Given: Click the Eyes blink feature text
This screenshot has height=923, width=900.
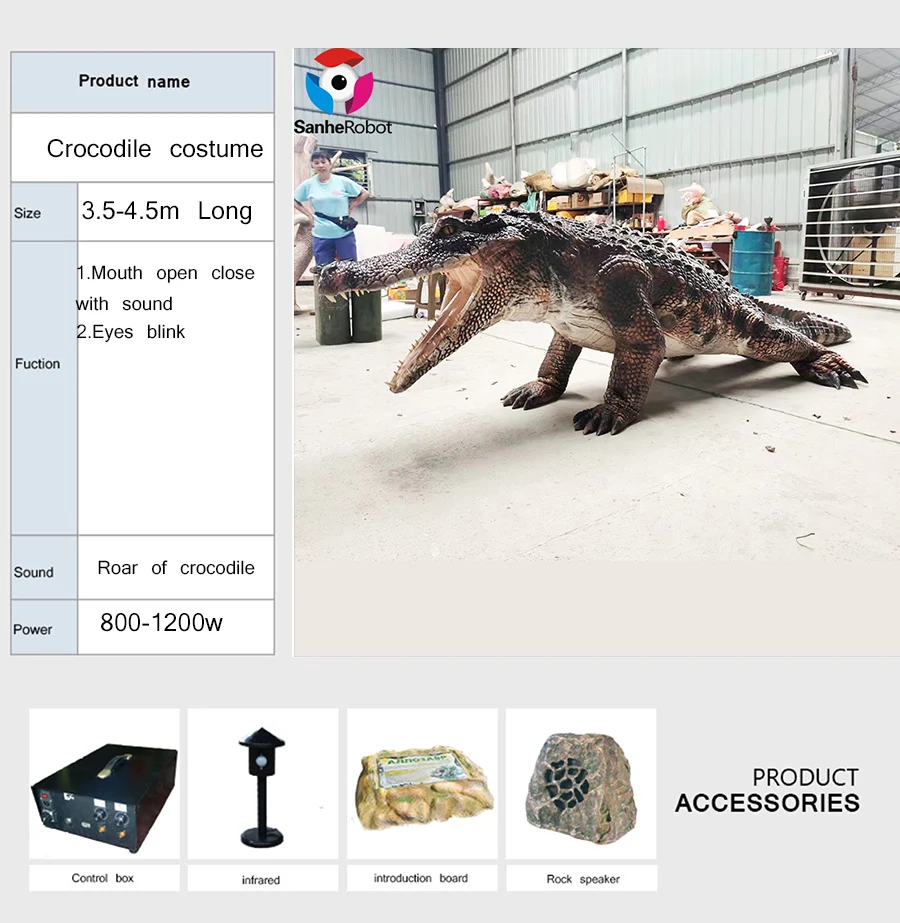Looking at the screenshot, I should tap(131, 332).
